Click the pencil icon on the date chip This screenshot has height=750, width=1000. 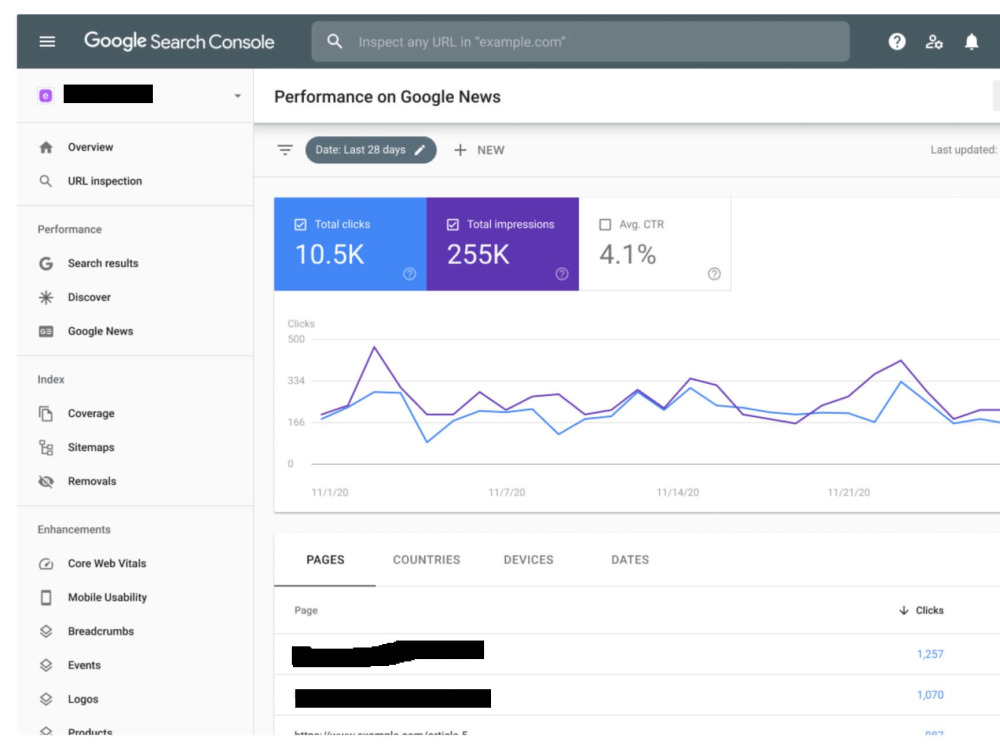[420, 150]
